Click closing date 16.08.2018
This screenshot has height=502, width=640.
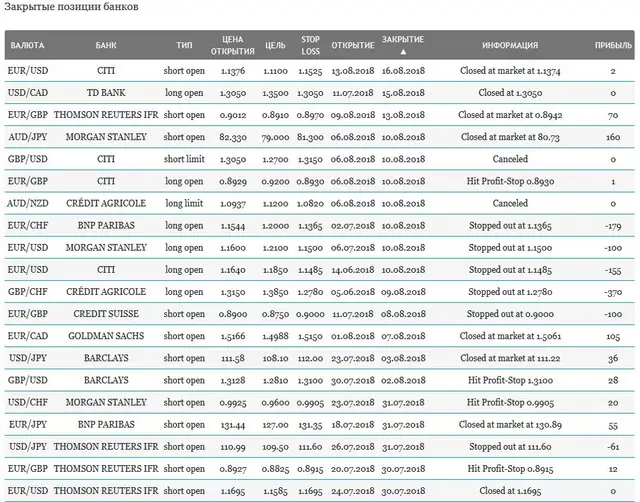(x=403, y=71)
